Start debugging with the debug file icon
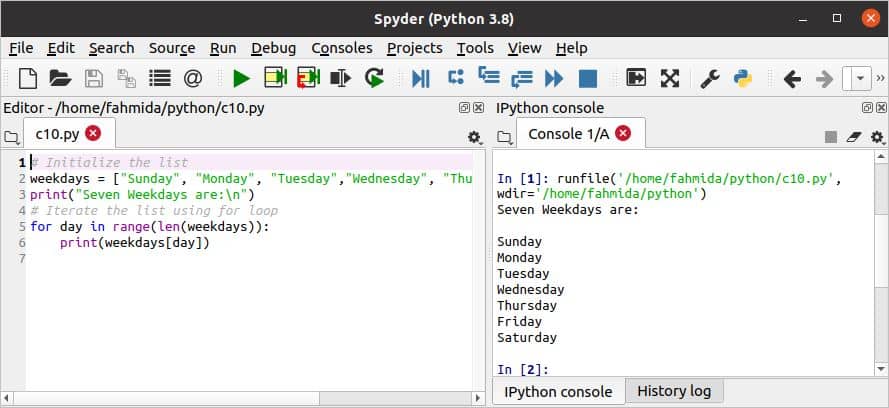The image size is (889, 408). (x=421, y=78)
